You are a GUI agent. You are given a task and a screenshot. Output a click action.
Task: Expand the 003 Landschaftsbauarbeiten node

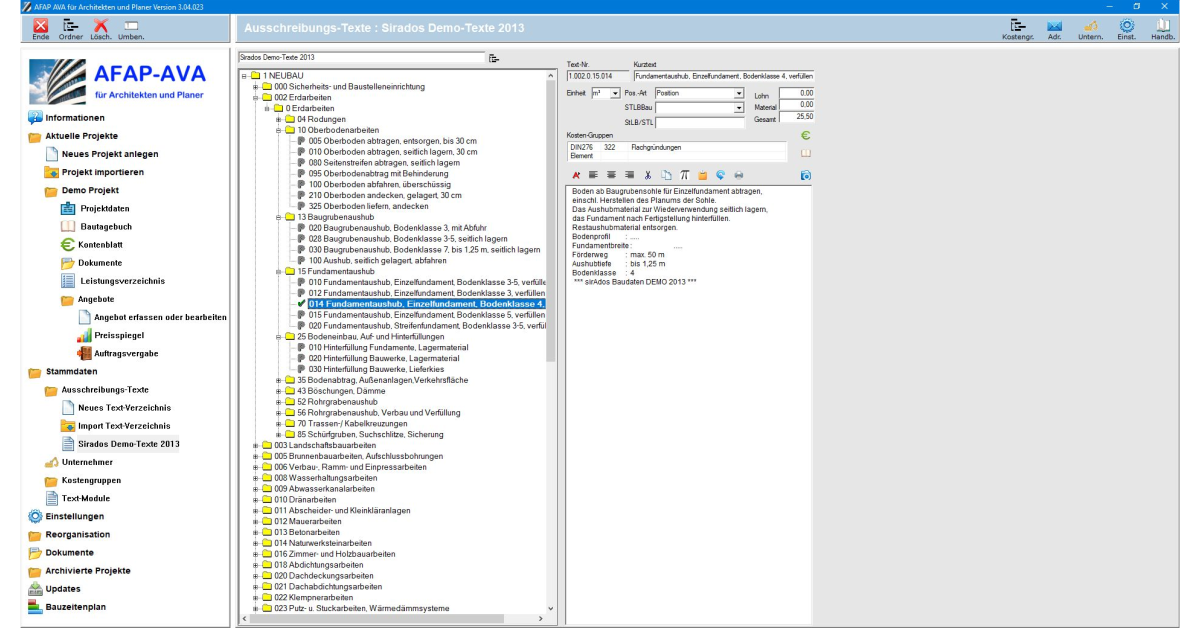click(x=255, y=445)
